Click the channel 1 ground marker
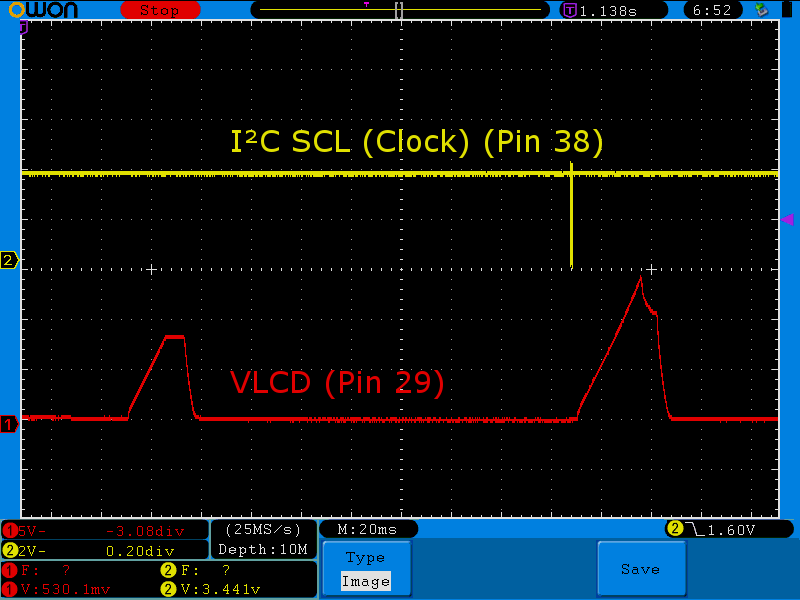This screenshot has width=800, height=600. coord(9,424)
